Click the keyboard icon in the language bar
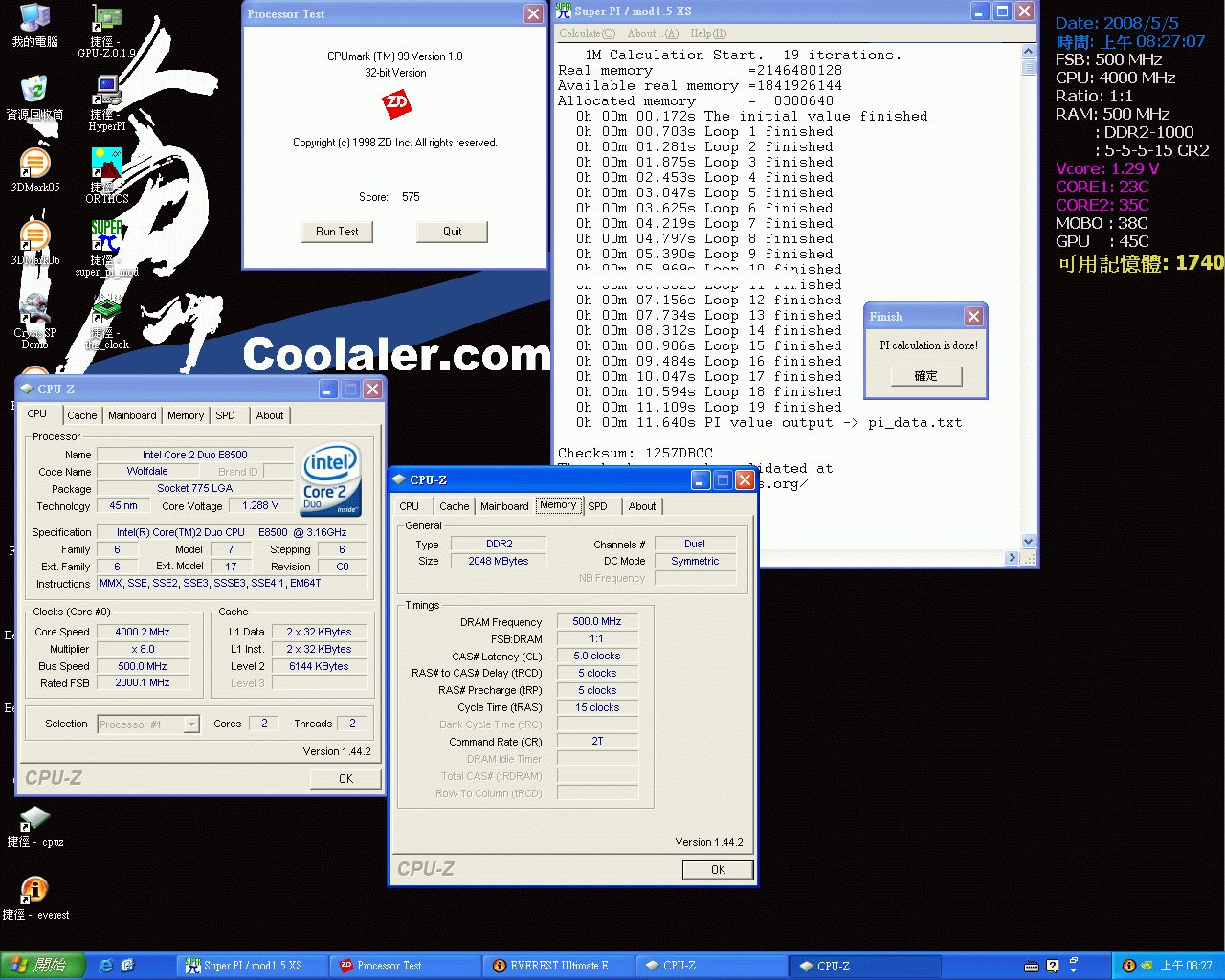 coord(1032,967)
